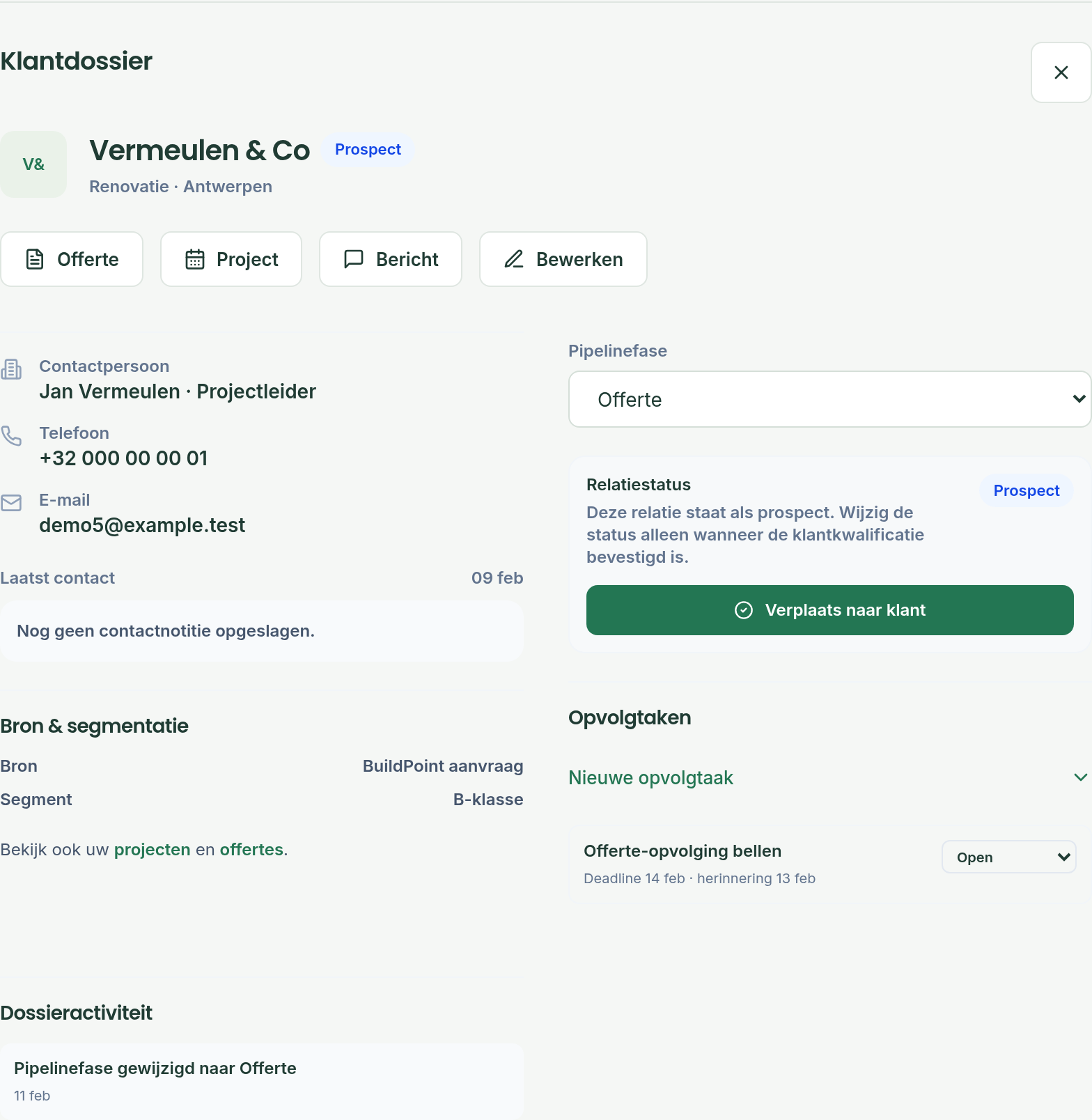1092x1120 pixels.
Task: Click the Bron & segmentatie heading
Action: tap(94, 726)
